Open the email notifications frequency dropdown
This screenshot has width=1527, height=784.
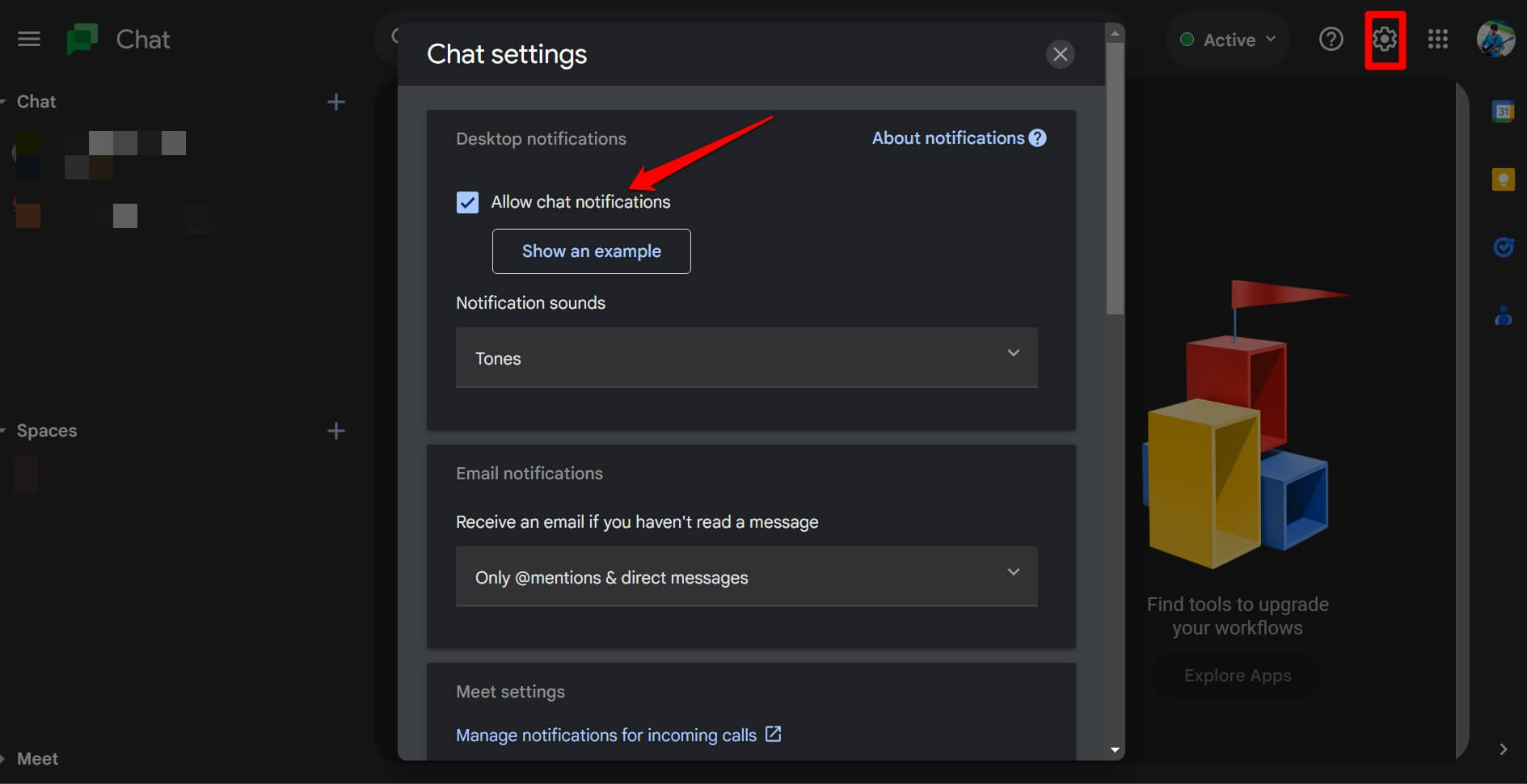[x=747, y=576]
